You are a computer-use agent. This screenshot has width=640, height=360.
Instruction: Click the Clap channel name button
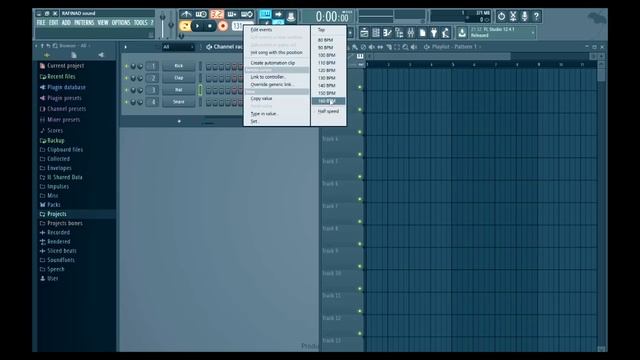pyautogui.click(x=178, y=78)
